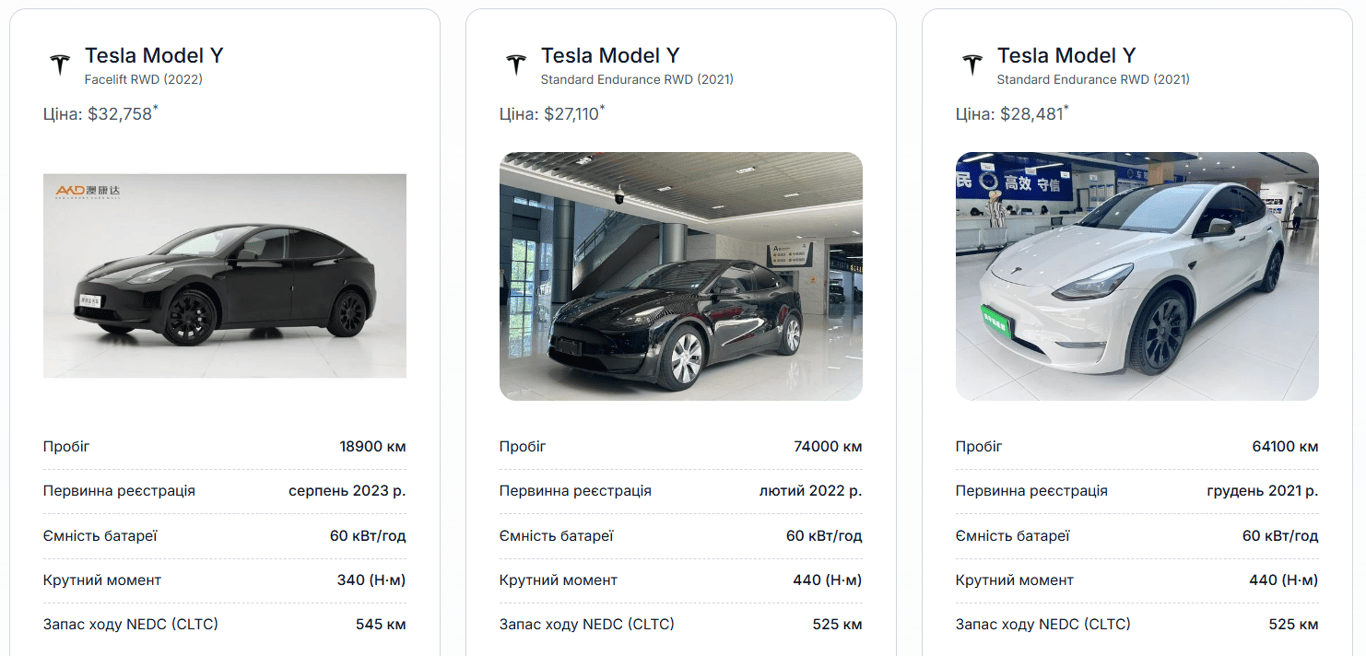Click Tesla Model Y title of Facelift card
Image resolution: width=1366 pixels, height=656 pixels.
coord(153,55)
